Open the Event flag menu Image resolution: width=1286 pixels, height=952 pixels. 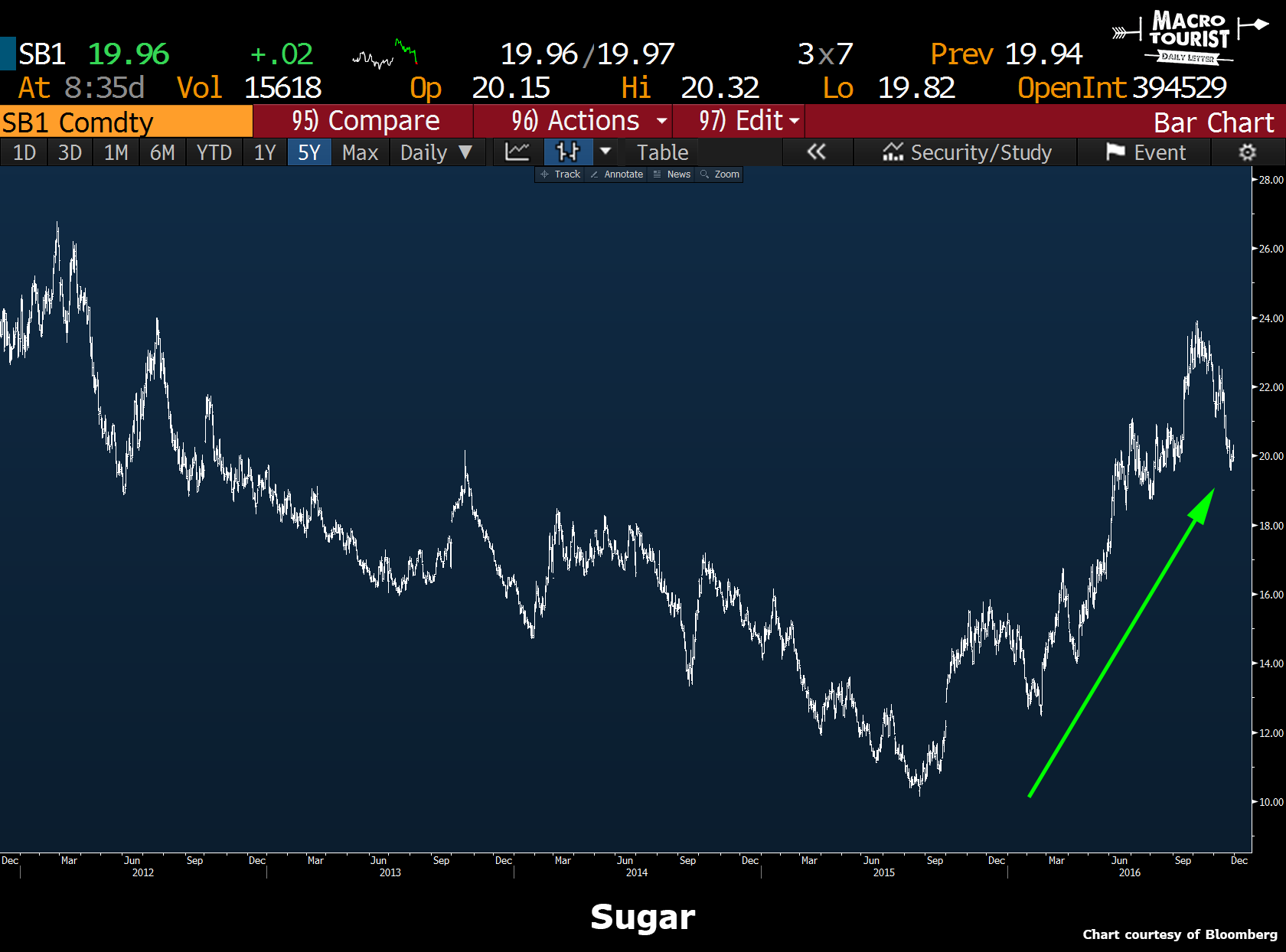[x=1145, y=152]
